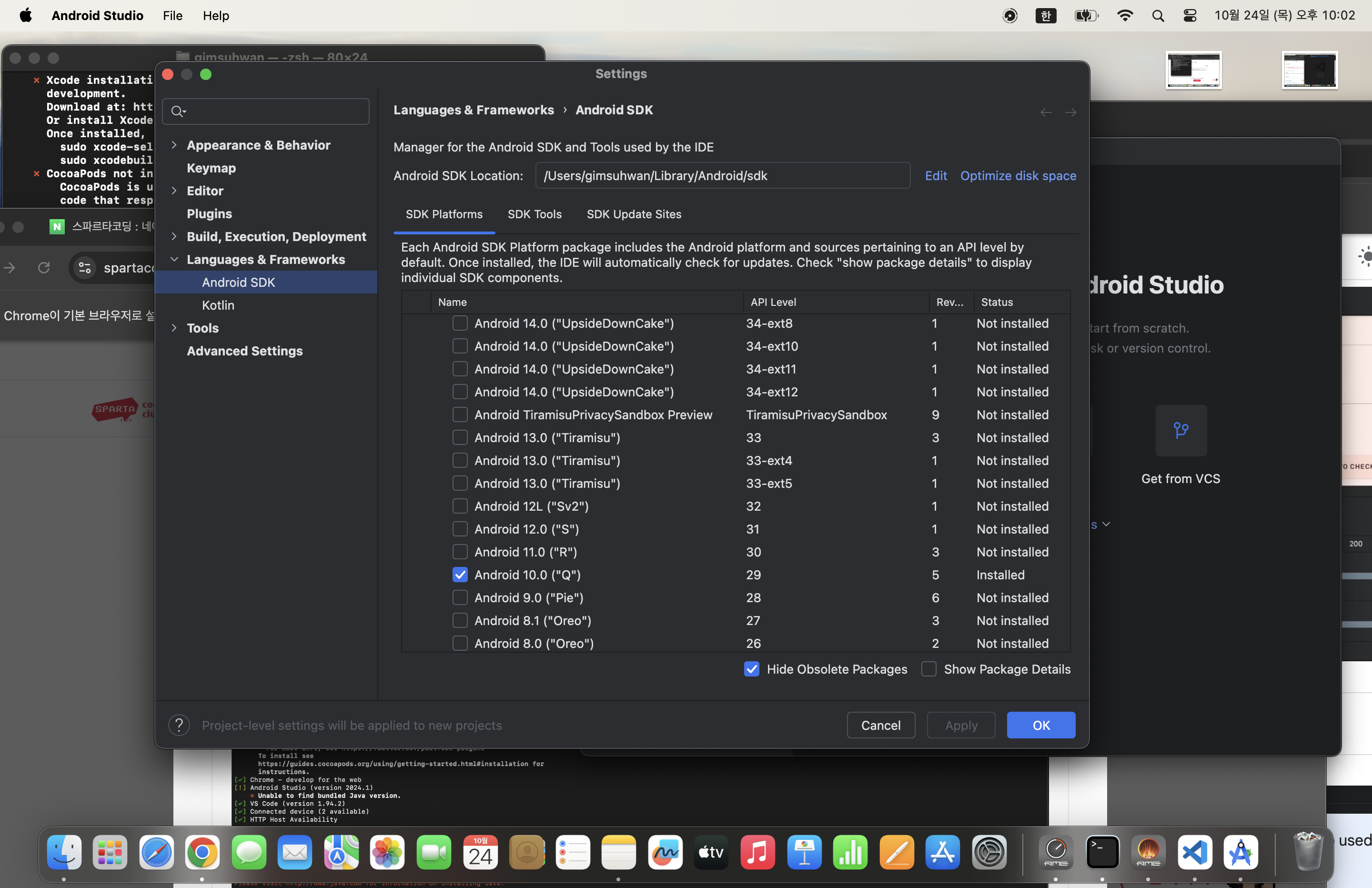The width and height of the screenshot is (1372, 888).
Task: Go forward with the Settings forward arrow
Action: pos(1070,112)
